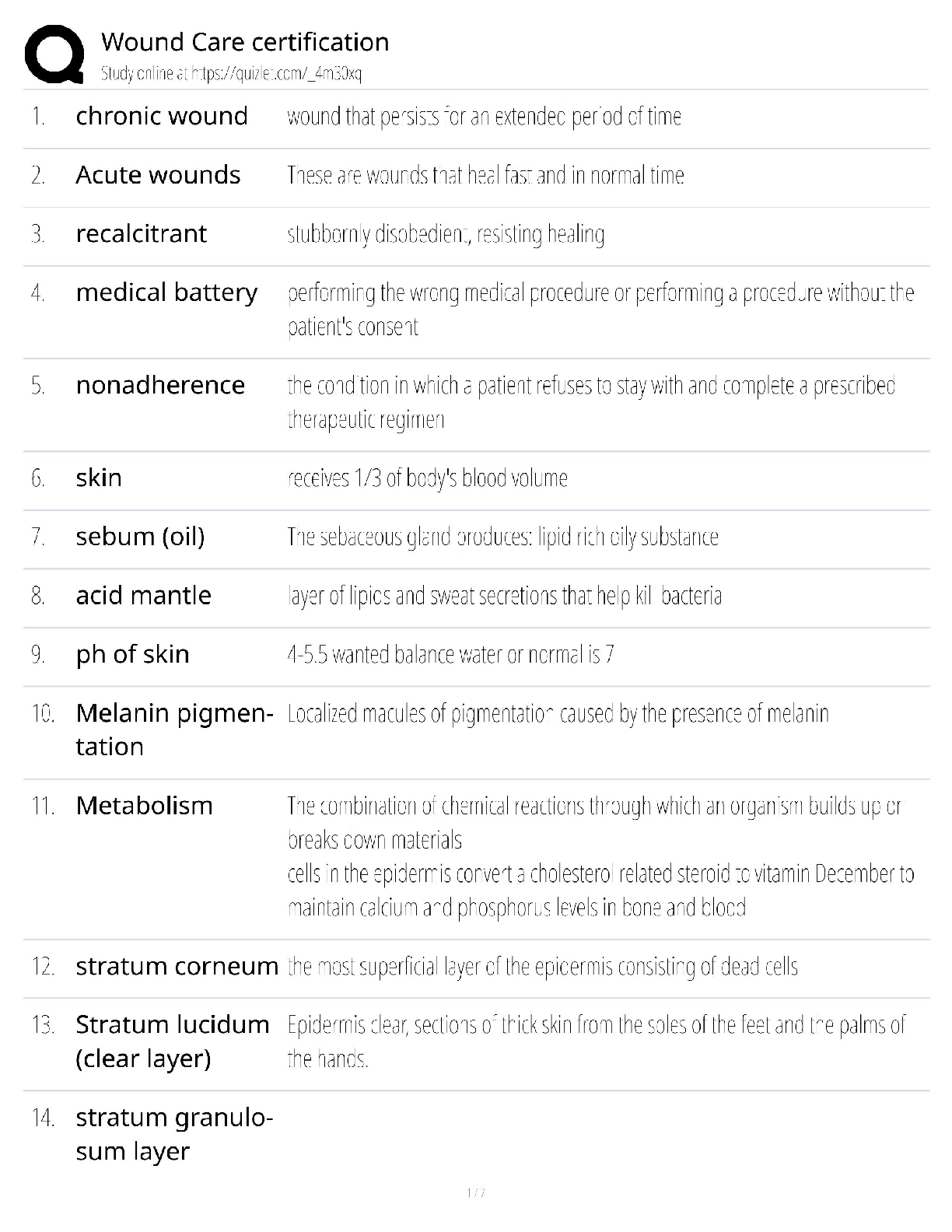Click the 'medical battery' term
This screenshot has height=1232, width=952.
tap(166, 292)
